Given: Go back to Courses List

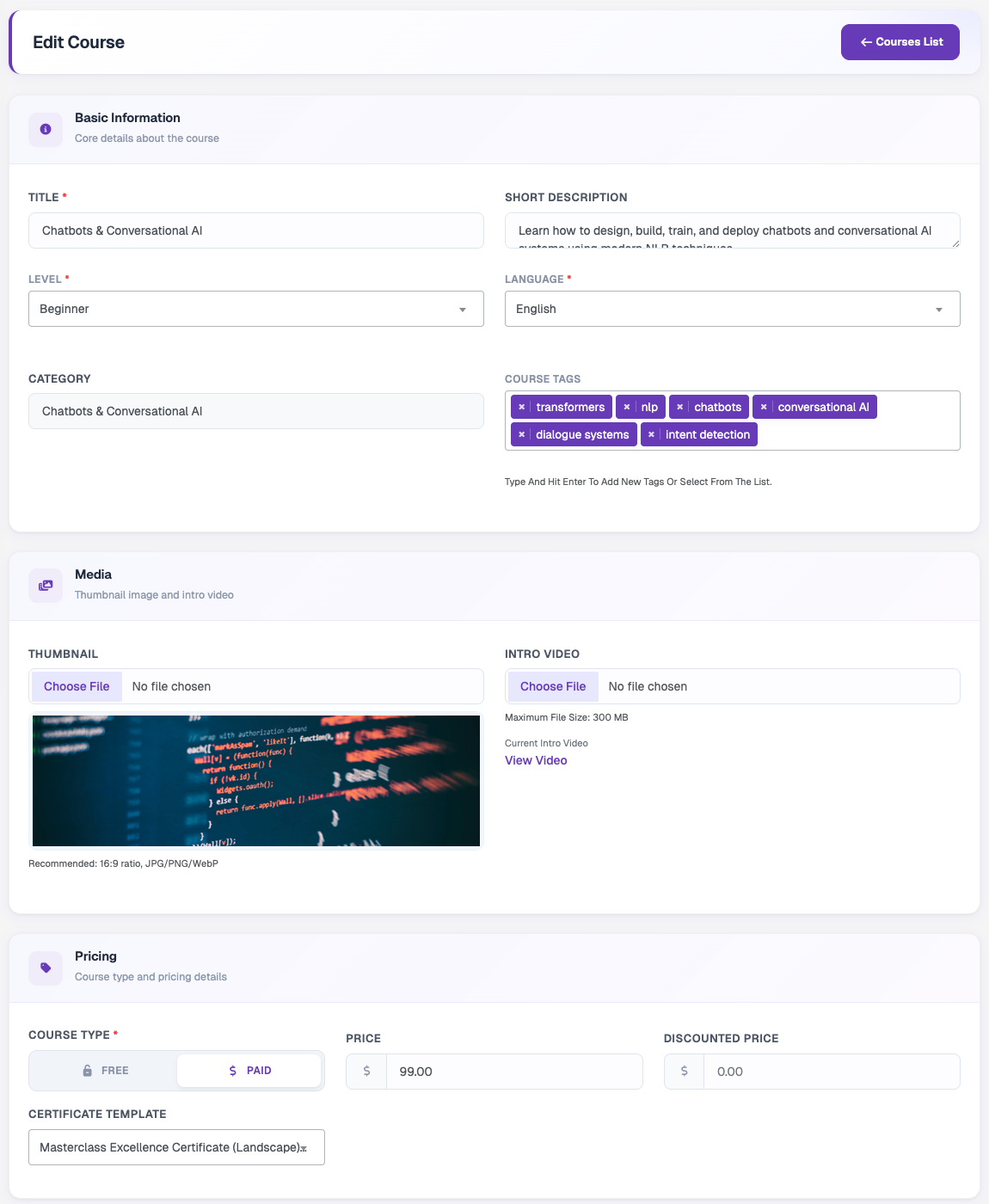Looking at the screenshot, I should [900, 42].
